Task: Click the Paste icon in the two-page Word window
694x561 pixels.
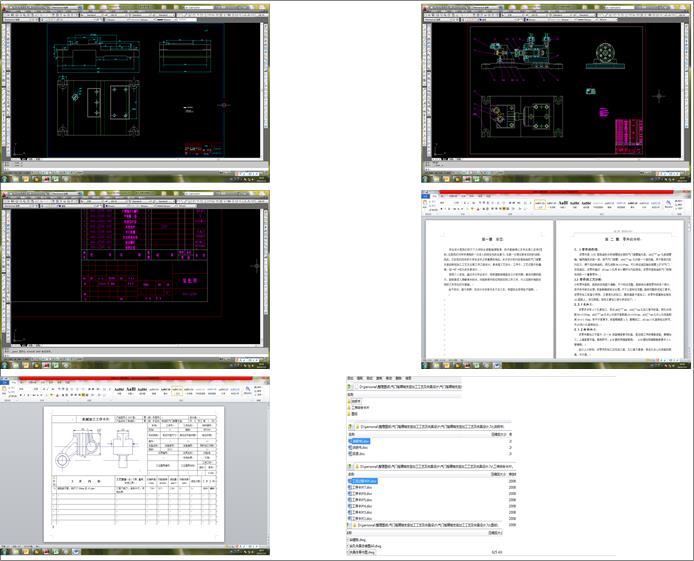Action: 425,204
